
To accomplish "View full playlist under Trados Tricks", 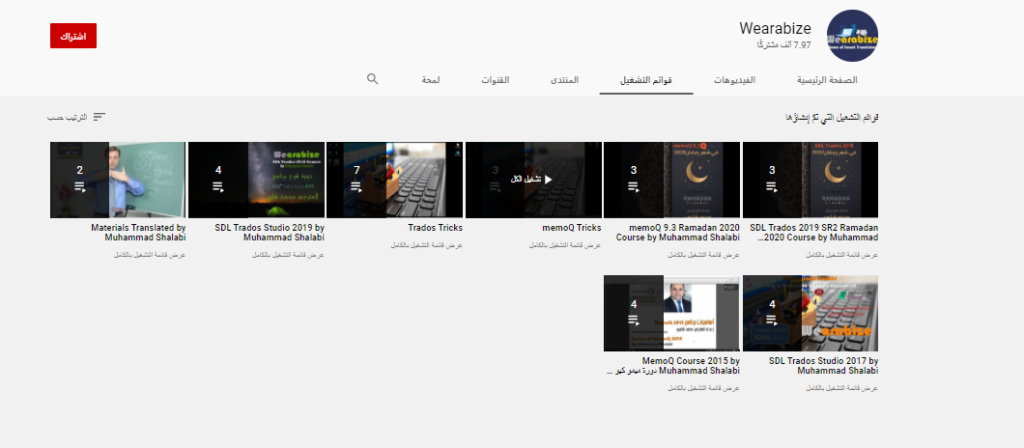I will 426,245.
